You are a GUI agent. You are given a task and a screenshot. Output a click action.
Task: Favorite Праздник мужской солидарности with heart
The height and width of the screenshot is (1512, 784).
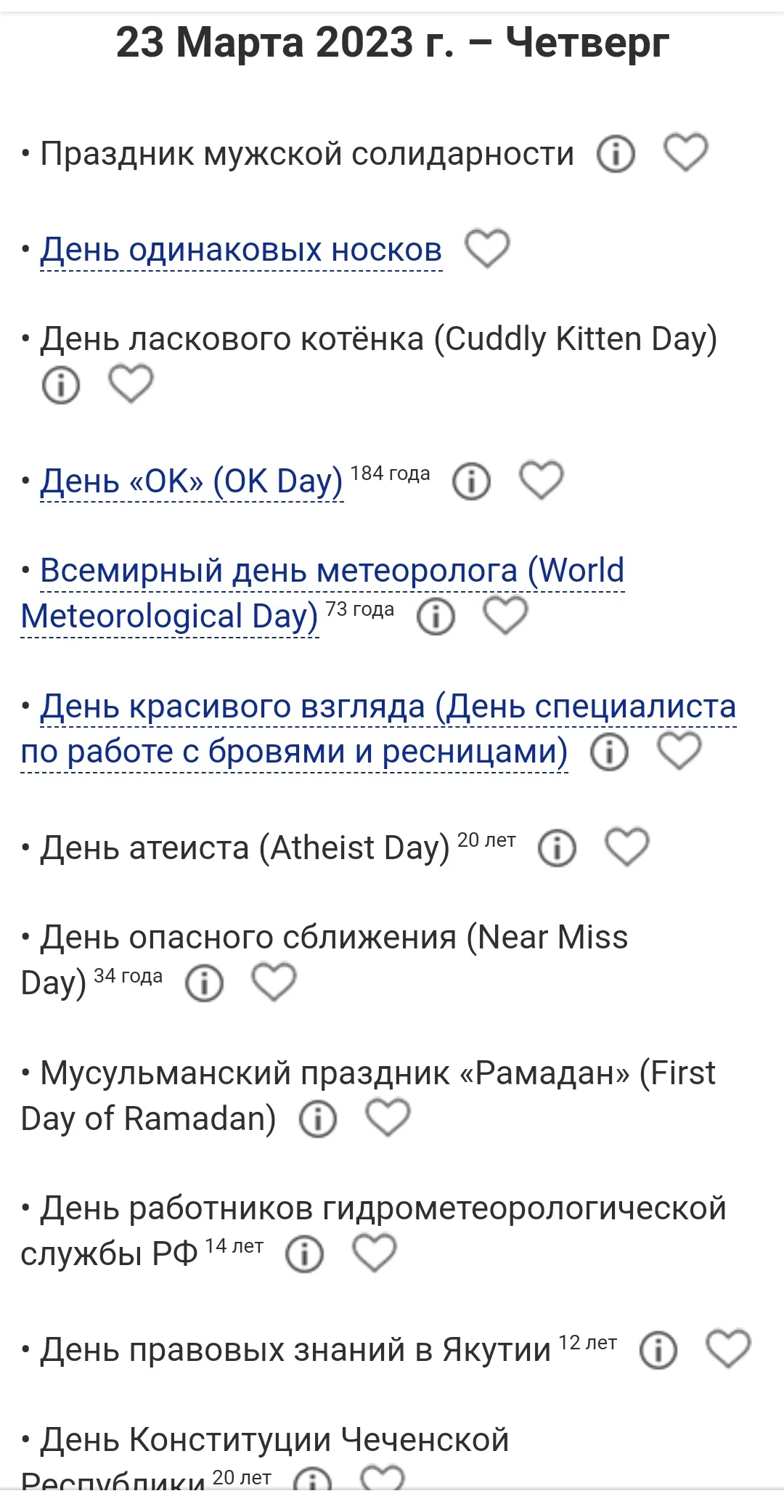click(x=685, y=153)
